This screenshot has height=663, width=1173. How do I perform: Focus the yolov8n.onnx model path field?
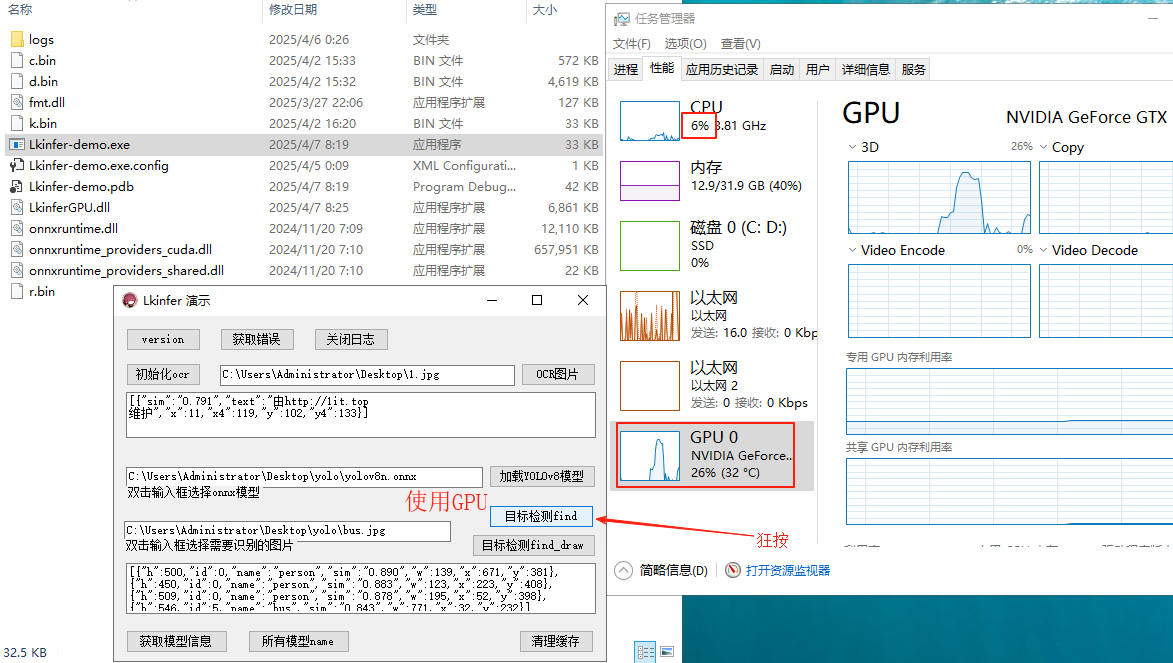304,477
